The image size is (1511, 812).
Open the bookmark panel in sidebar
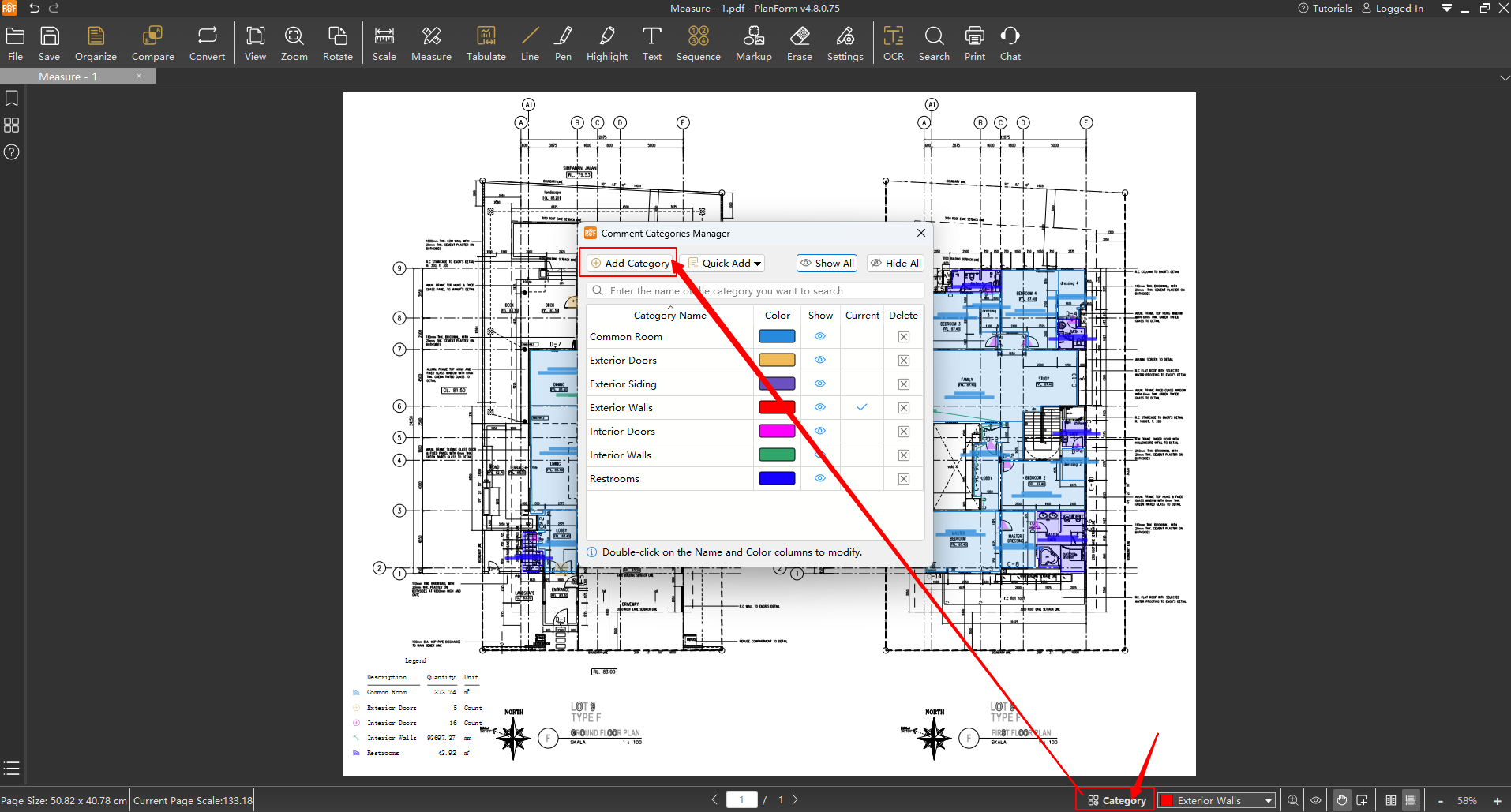point(12,99)
